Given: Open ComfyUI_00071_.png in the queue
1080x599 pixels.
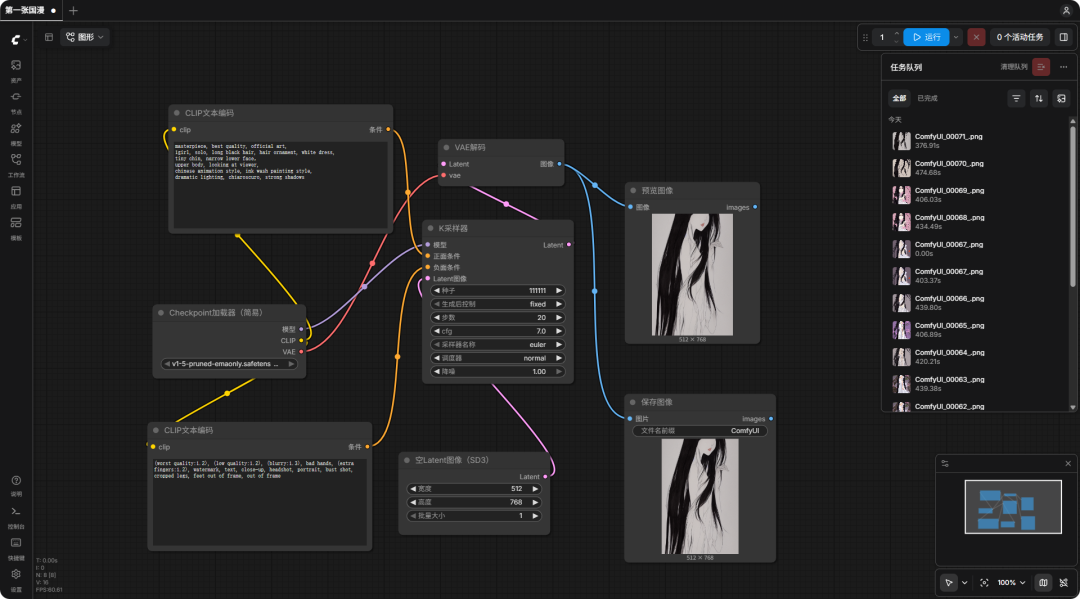Looking at the screenshot, I should [977, 141].
